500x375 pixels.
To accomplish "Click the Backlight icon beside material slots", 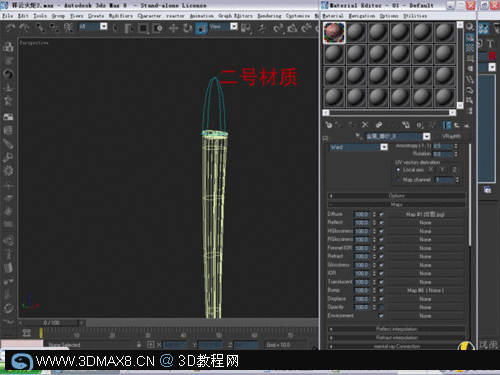I will (470, 37).
